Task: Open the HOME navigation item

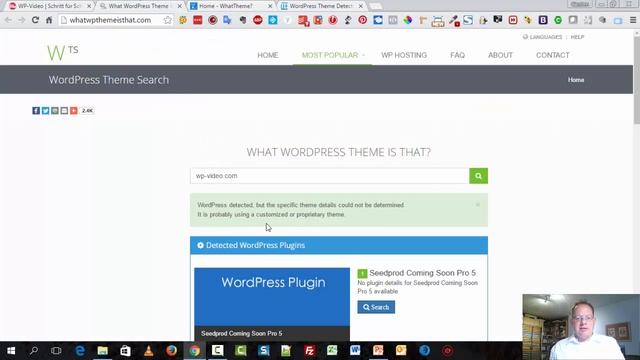Action: [268, 55]
